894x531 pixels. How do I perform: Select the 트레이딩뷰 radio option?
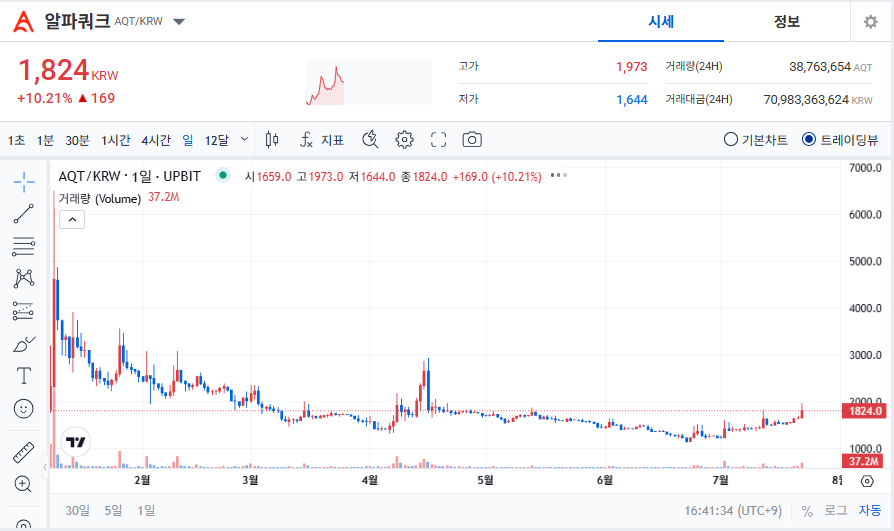(840, 140)
